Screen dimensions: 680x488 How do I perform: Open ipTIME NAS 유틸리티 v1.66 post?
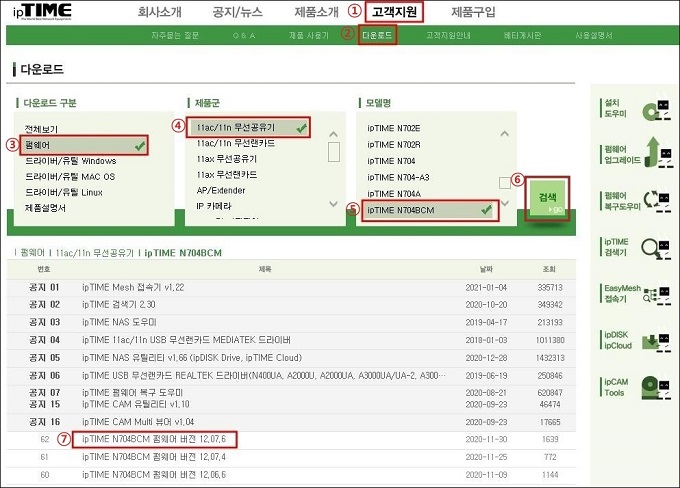pos(192,358)
